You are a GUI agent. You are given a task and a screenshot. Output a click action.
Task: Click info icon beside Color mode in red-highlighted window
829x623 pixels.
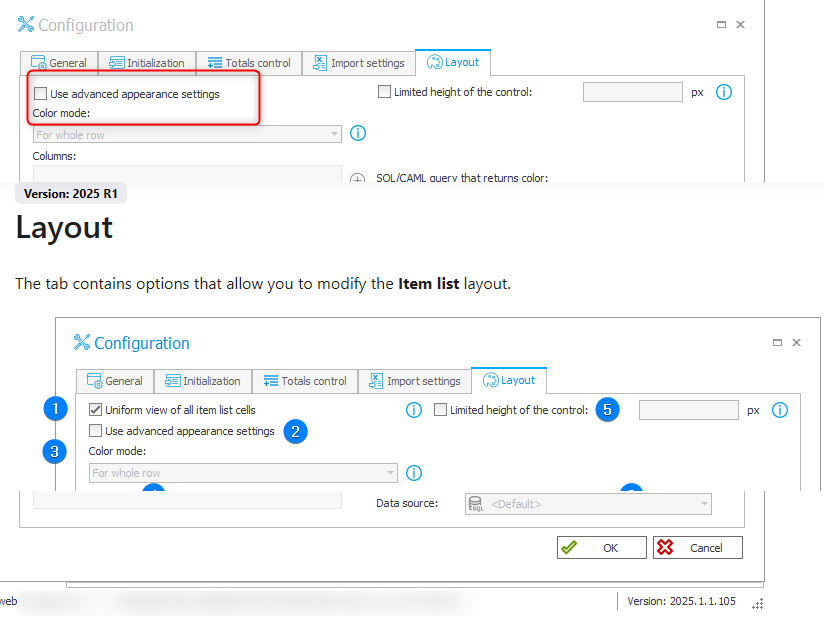click(x=358, y=133)
